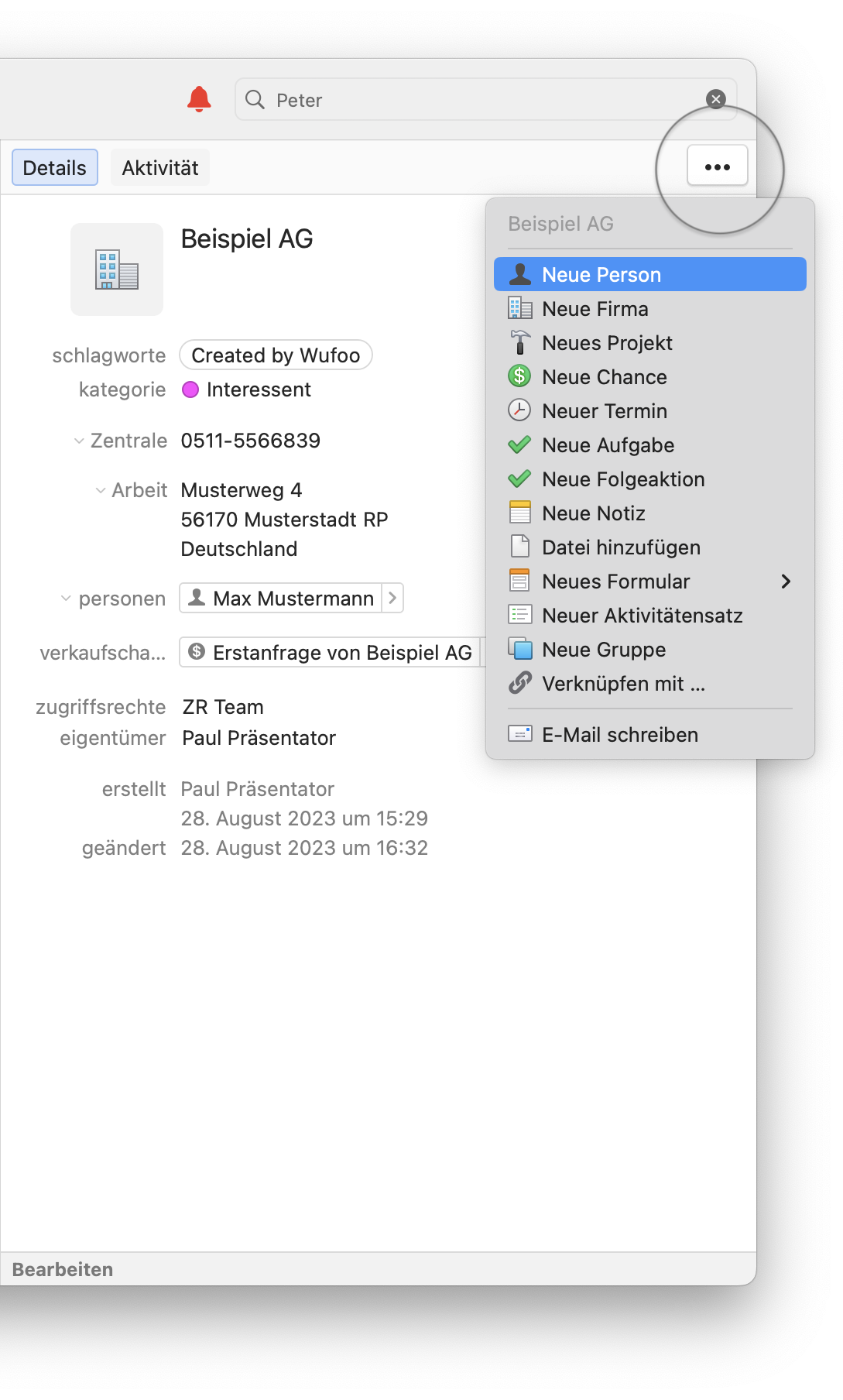Click into the search field containing Peter
Image resolution: width=843 pixels, height=1400 pixels.
[480, 100]
